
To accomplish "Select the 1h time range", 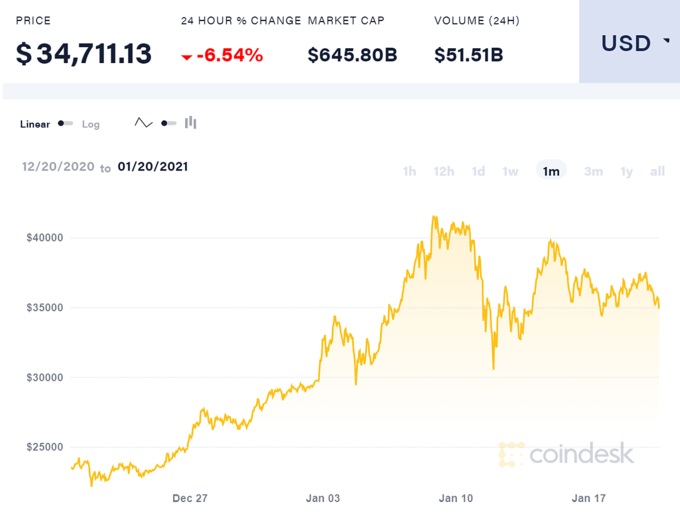I will [x=409, y=171].
